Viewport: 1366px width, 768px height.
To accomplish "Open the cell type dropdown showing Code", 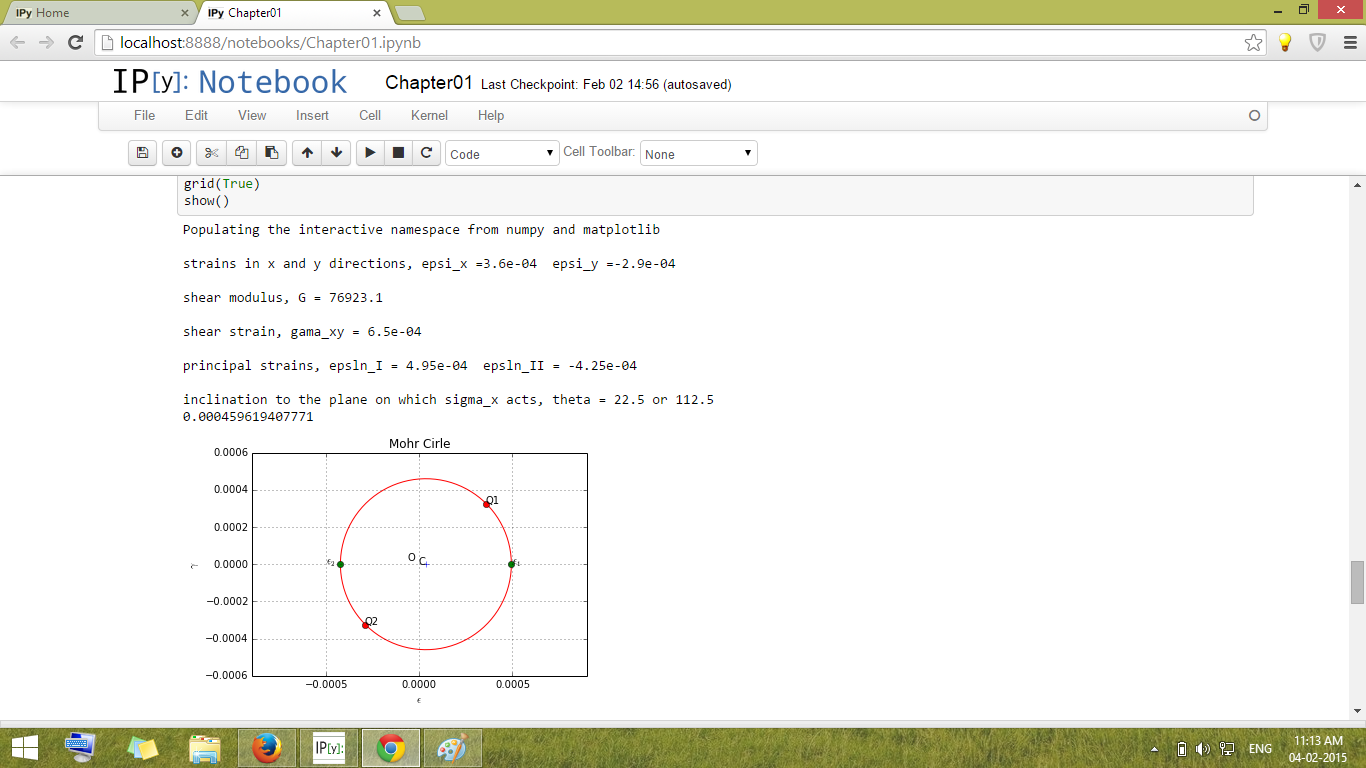I will coord(502,154).
